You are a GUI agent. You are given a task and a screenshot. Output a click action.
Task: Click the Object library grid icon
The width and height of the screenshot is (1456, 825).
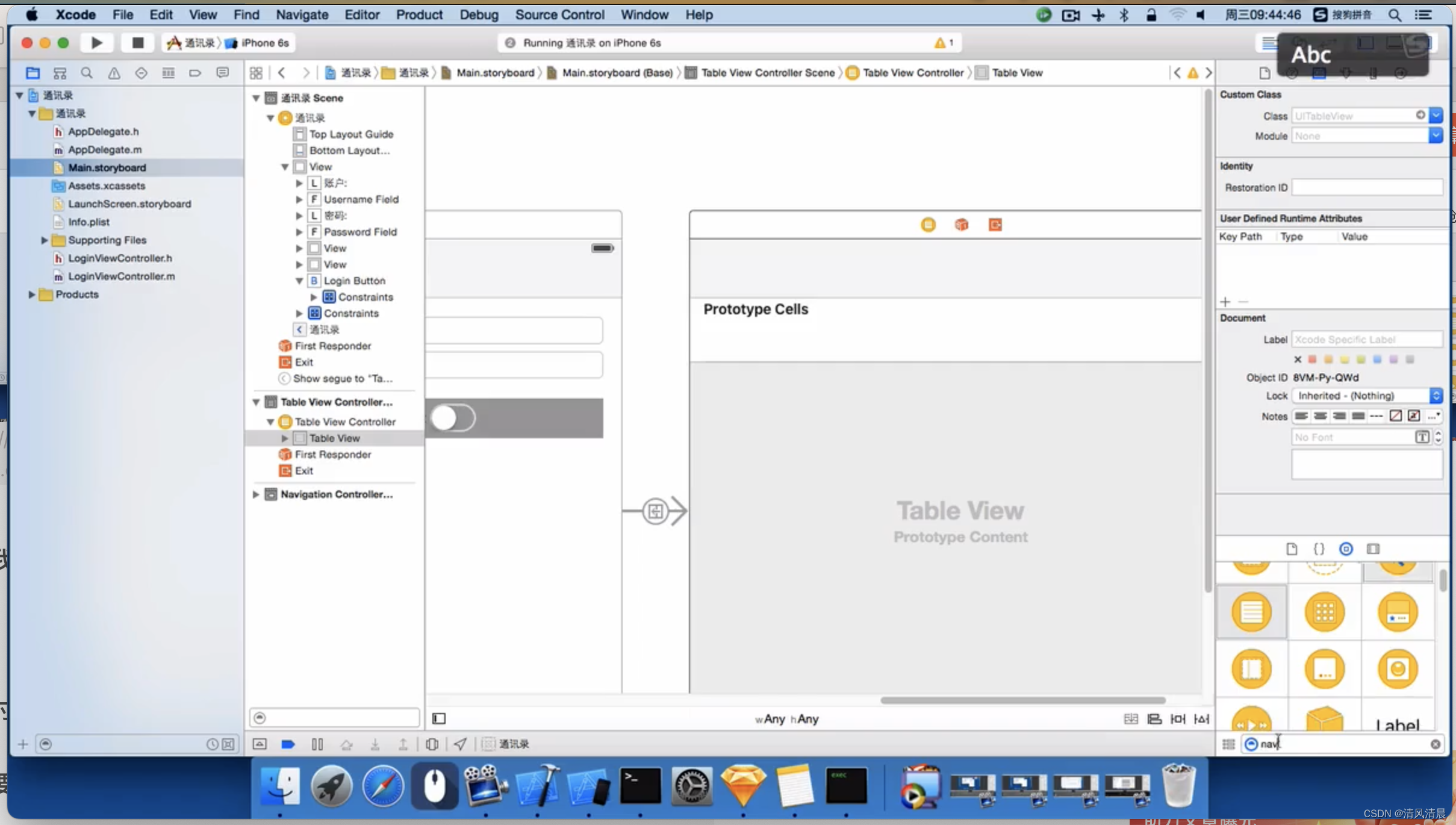1228,744
